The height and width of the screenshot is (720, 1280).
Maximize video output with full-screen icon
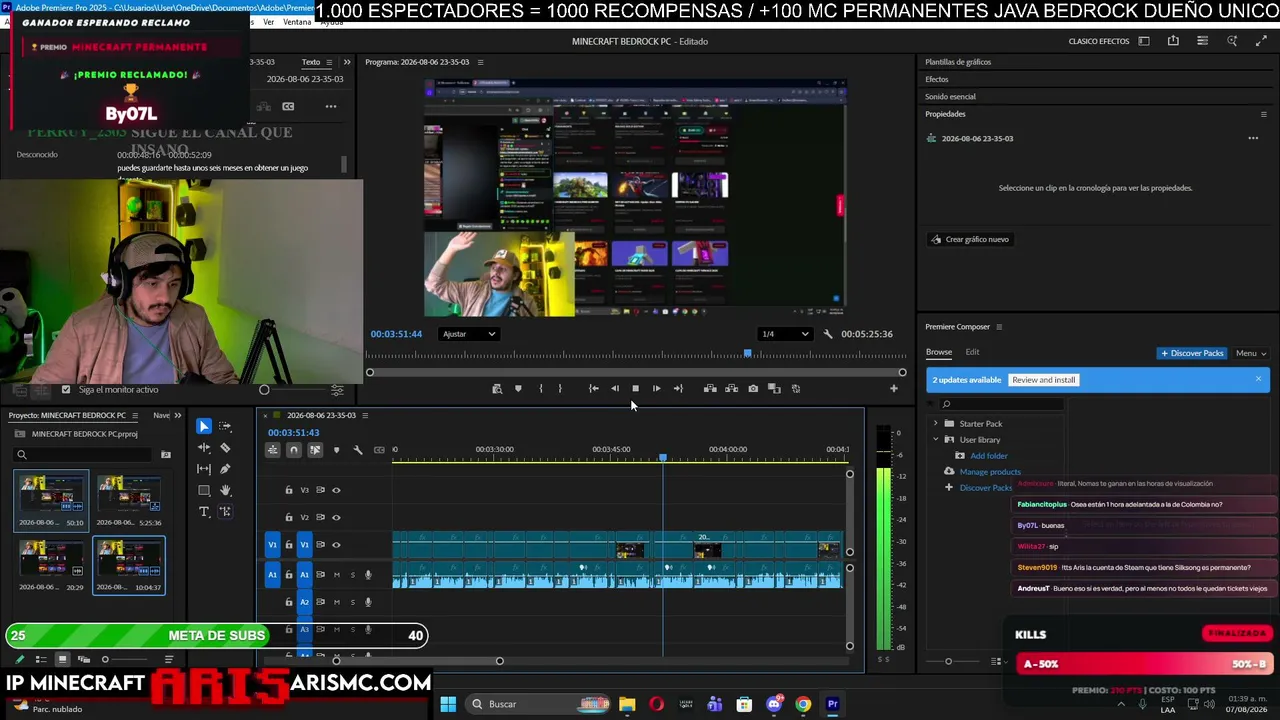click(1261, 41)
